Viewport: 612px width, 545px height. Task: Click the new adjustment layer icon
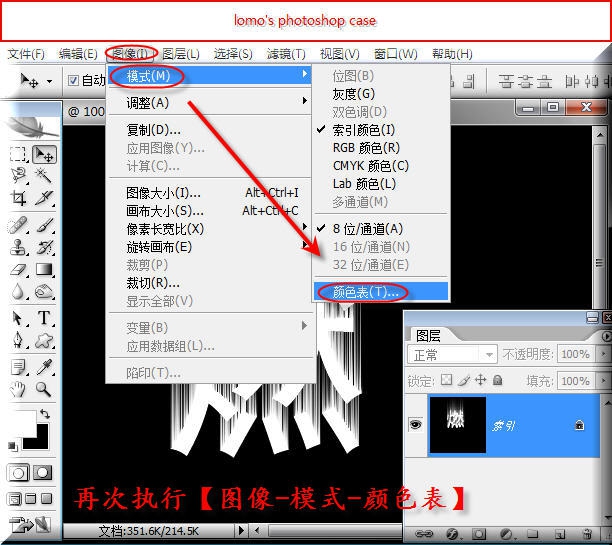506,534
